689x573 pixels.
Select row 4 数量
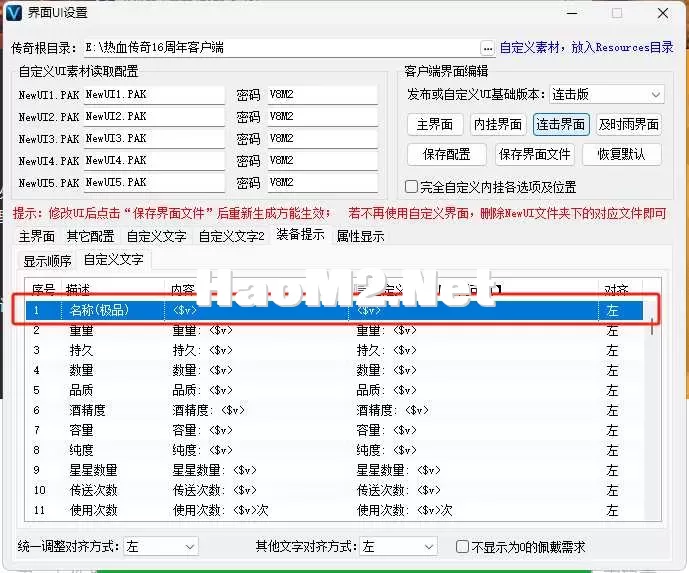click(334, 370)
